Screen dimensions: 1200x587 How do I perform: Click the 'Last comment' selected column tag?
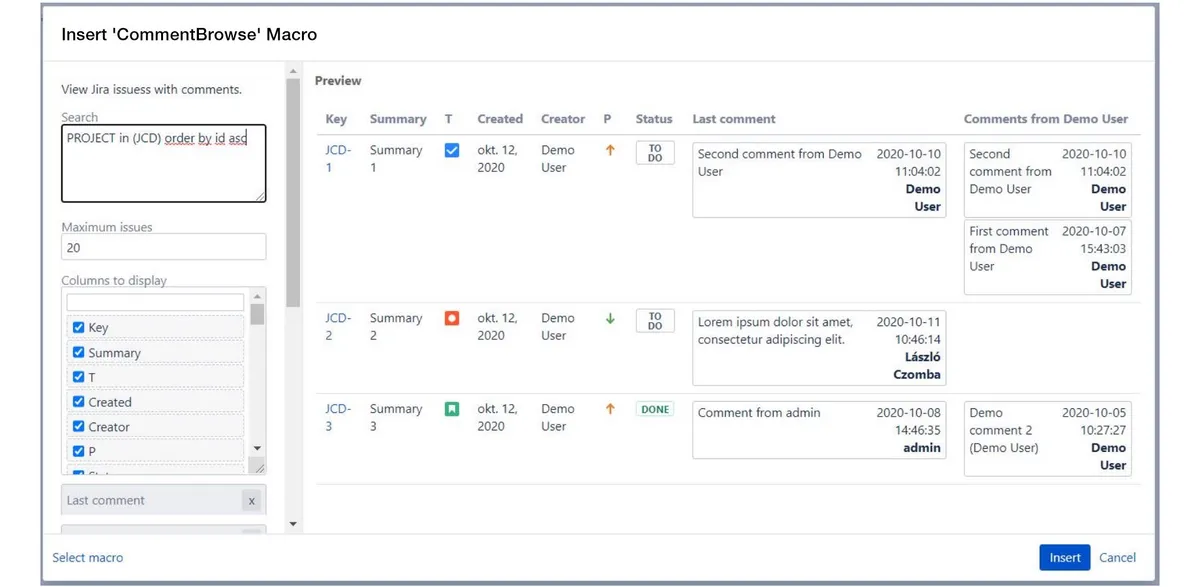pyautogui.click(x=164, y=501)
